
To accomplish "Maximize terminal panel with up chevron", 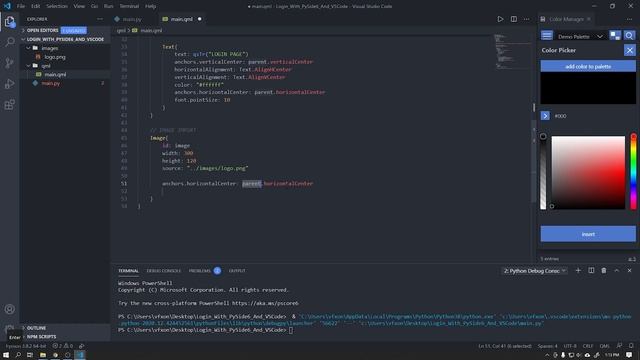I will pos(617,271).
